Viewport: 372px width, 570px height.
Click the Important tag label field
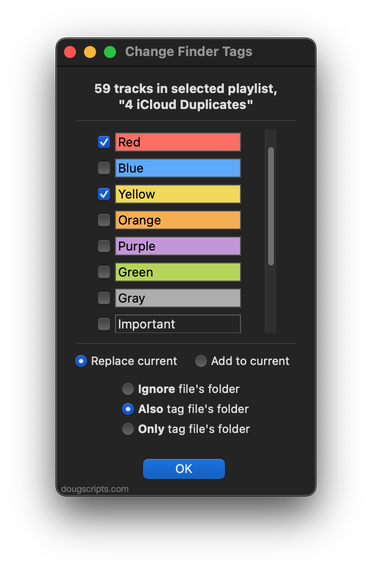pyautogui.click(x=178, y=324)
